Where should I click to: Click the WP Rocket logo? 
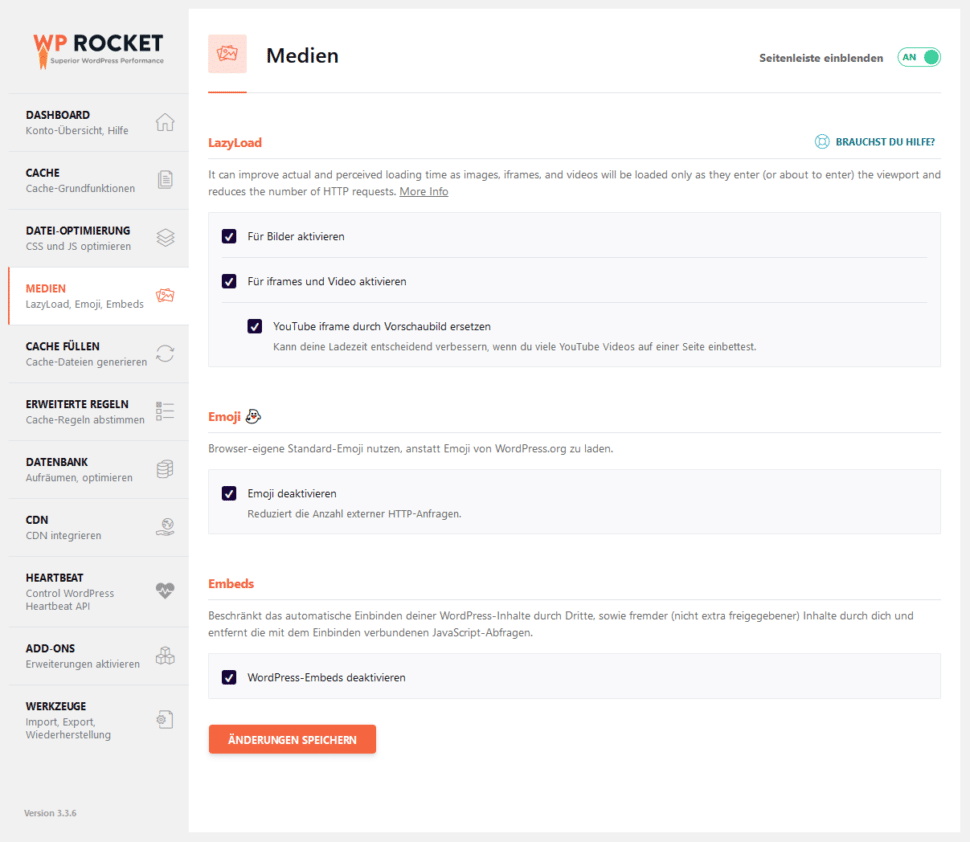click(x=98, y=51)
